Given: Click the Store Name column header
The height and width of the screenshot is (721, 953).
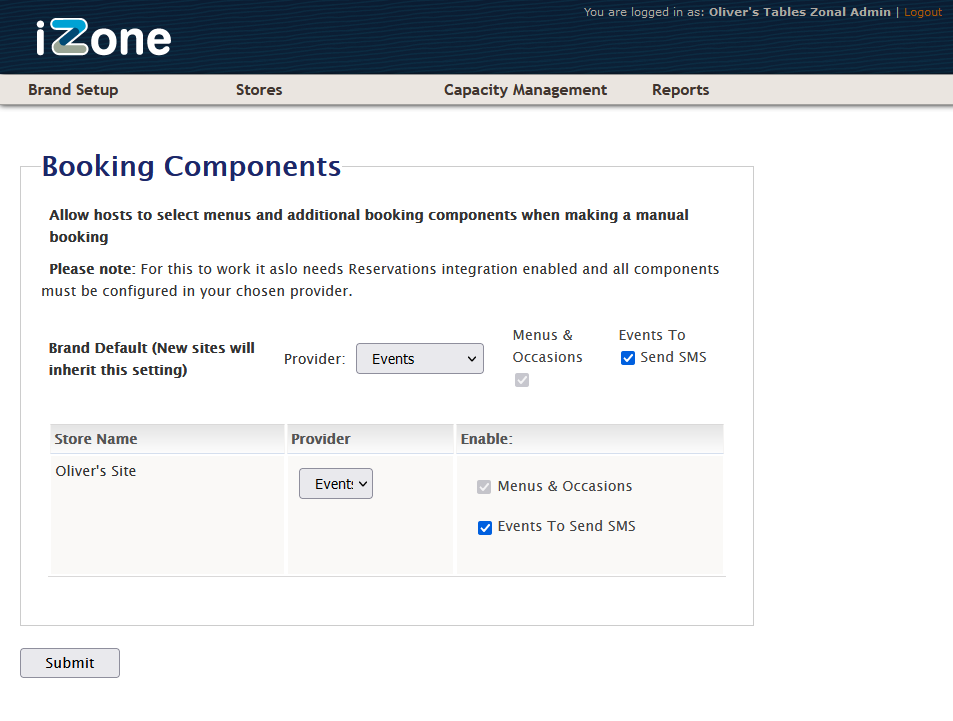Looking at the screenshot, I should point(96,439).
